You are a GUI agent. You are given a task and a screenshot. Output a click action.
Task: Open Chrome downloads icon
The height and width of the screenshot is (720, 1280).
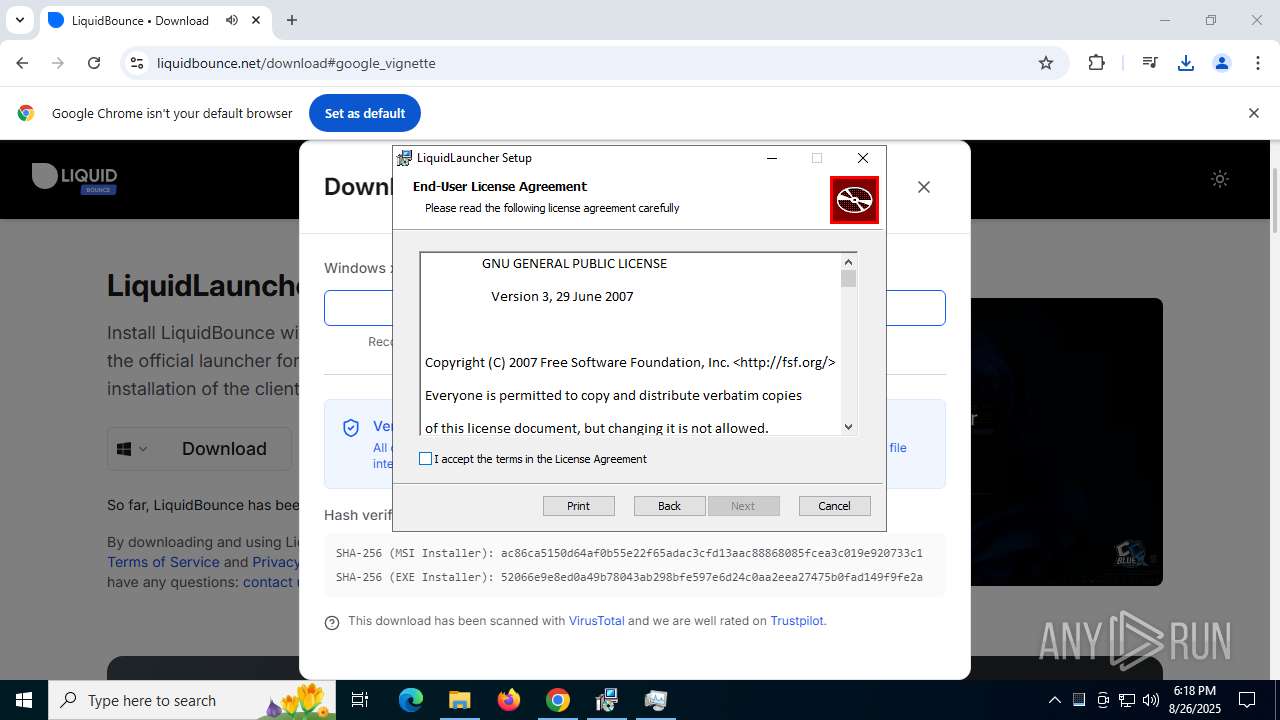[x=1186, y=63]
